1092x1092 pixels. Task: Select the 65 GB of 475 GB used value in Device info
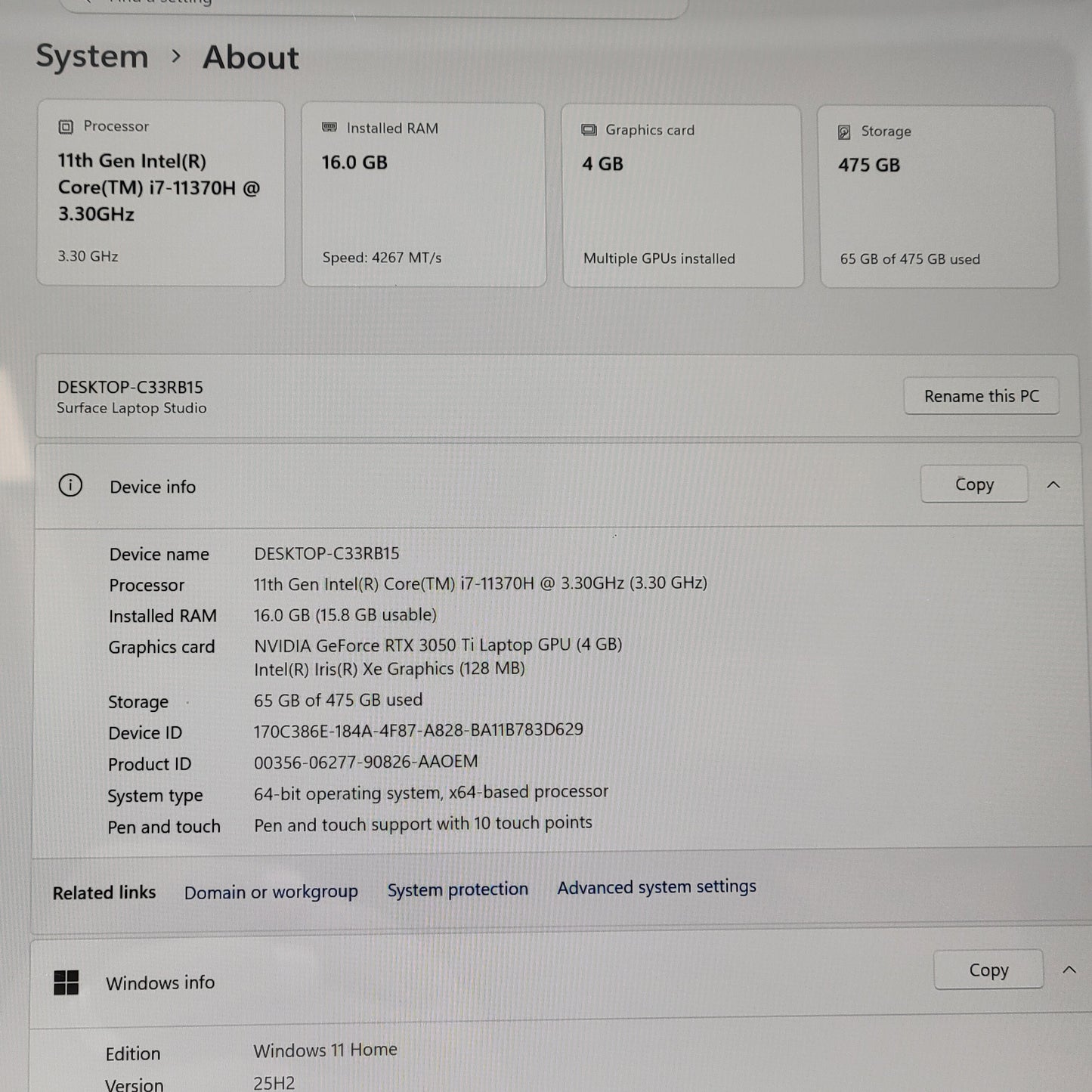(338, 700)
